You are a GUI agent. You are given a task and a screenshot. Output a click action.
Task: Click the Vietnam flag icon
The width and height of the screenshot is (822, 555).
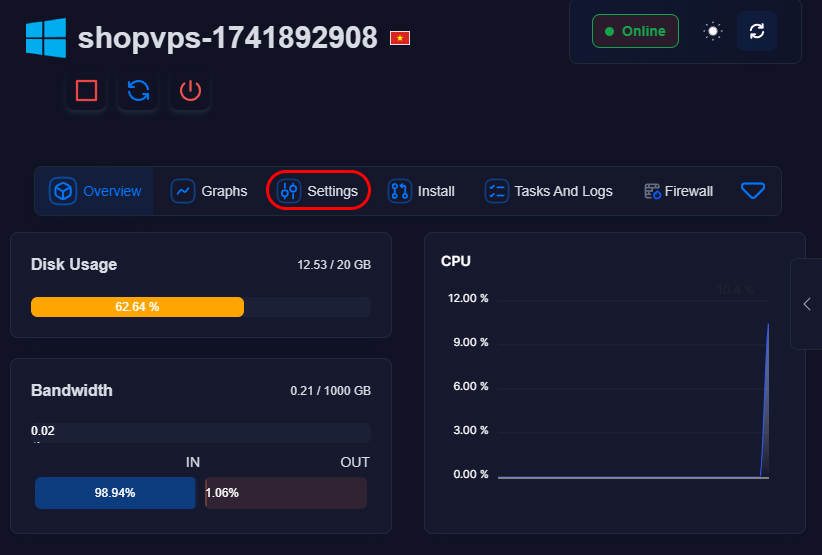coord(400,38)
